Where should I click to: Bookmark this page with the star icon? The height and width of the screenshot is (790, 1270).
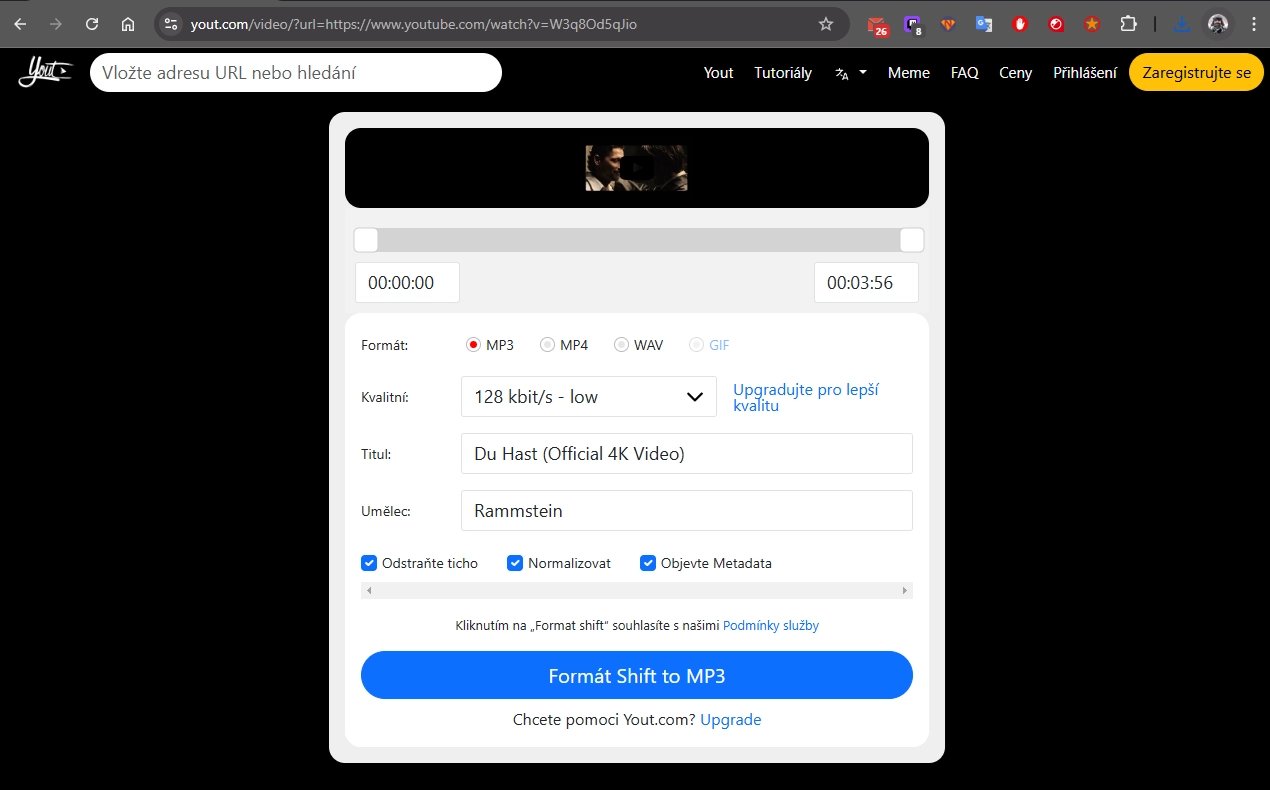click(826, 24)
